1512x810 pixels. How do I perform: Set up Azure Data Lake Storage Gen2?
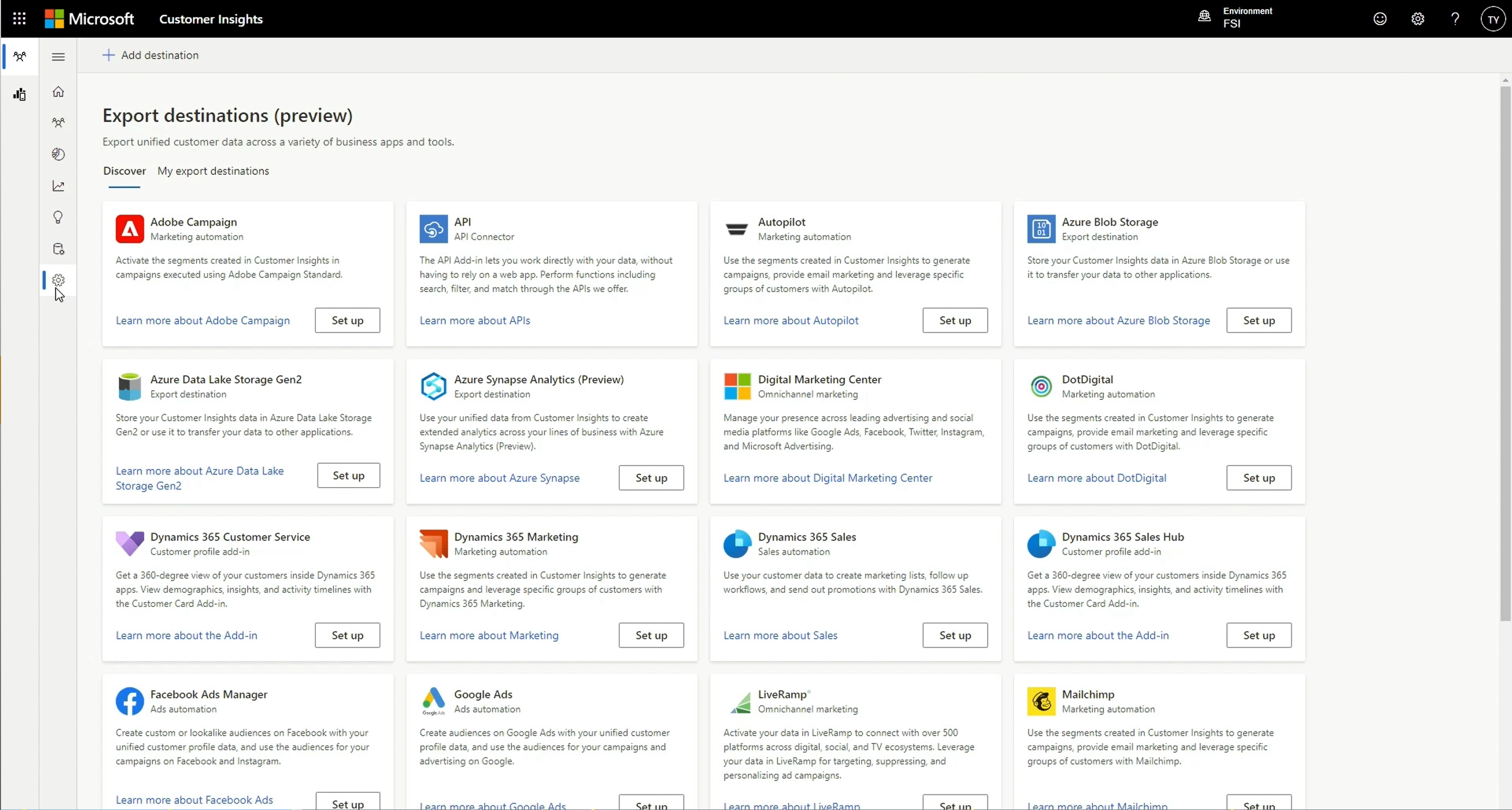point(349,476)
